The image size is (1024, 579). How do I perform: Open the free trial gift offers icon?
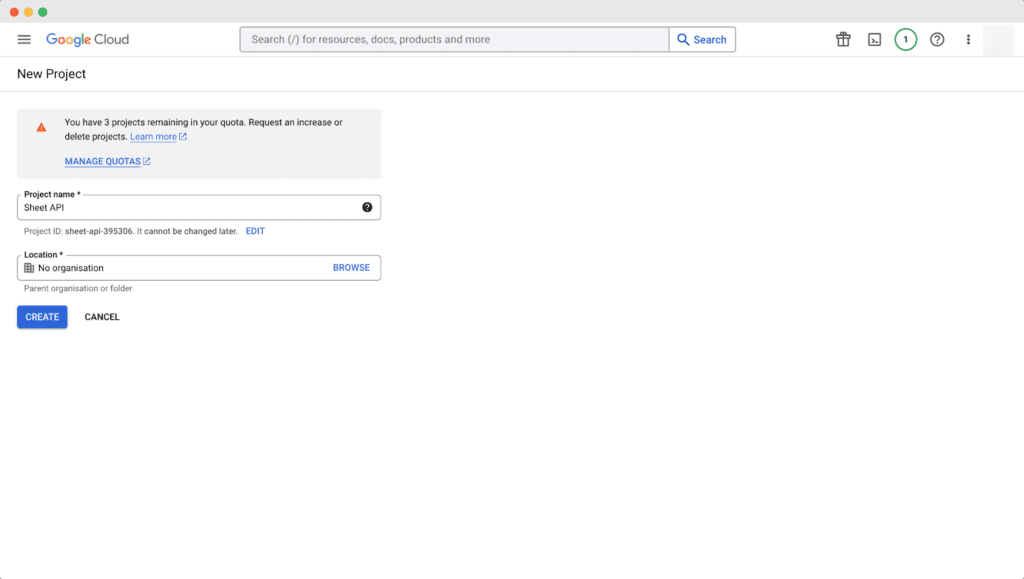(x=843, y=39)
